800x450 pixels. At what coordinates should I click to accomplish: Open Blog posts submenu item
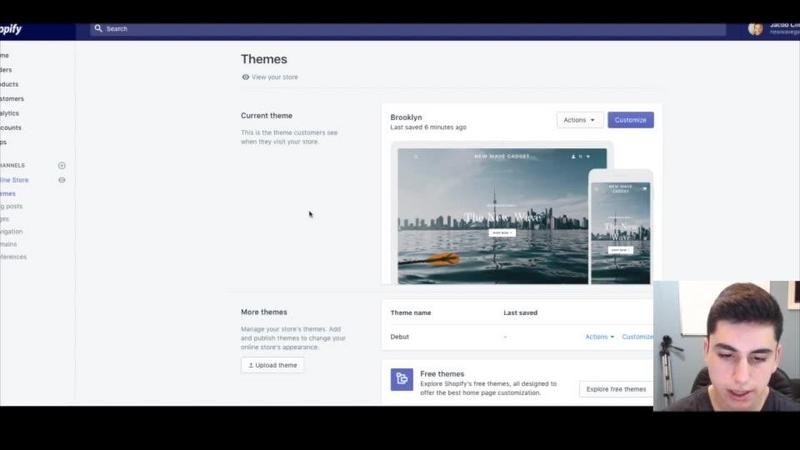pyautogui.click(x=11, y=207)
